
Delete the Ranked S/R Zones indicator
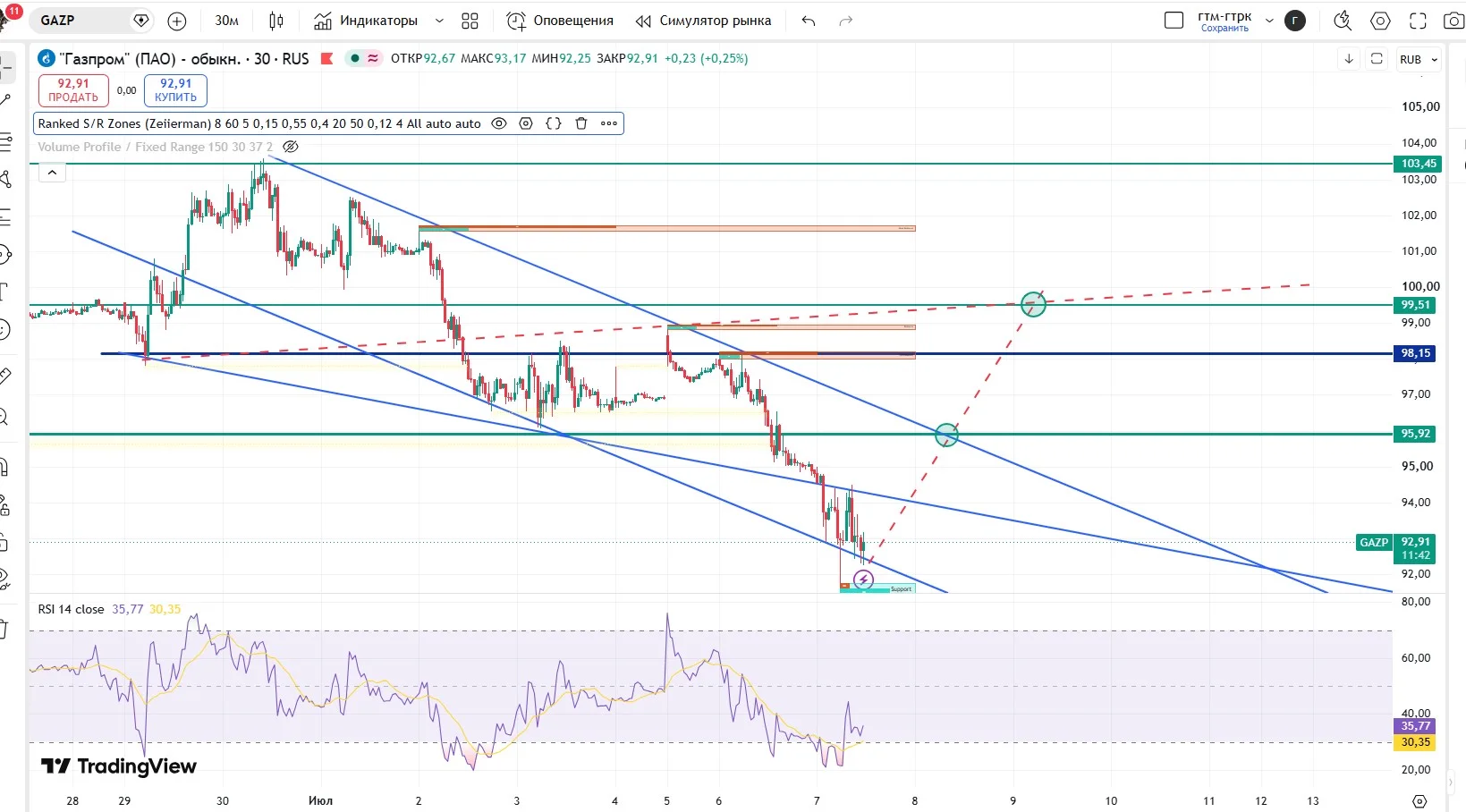pos(581,123)
